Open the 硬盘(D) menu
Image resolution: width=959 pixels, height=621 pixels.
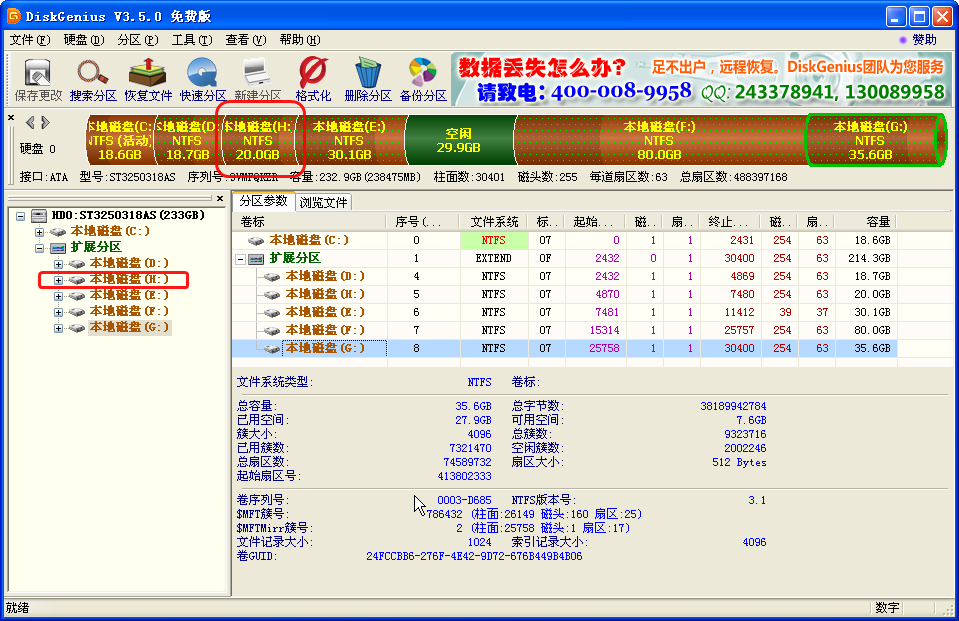point(84,40)
